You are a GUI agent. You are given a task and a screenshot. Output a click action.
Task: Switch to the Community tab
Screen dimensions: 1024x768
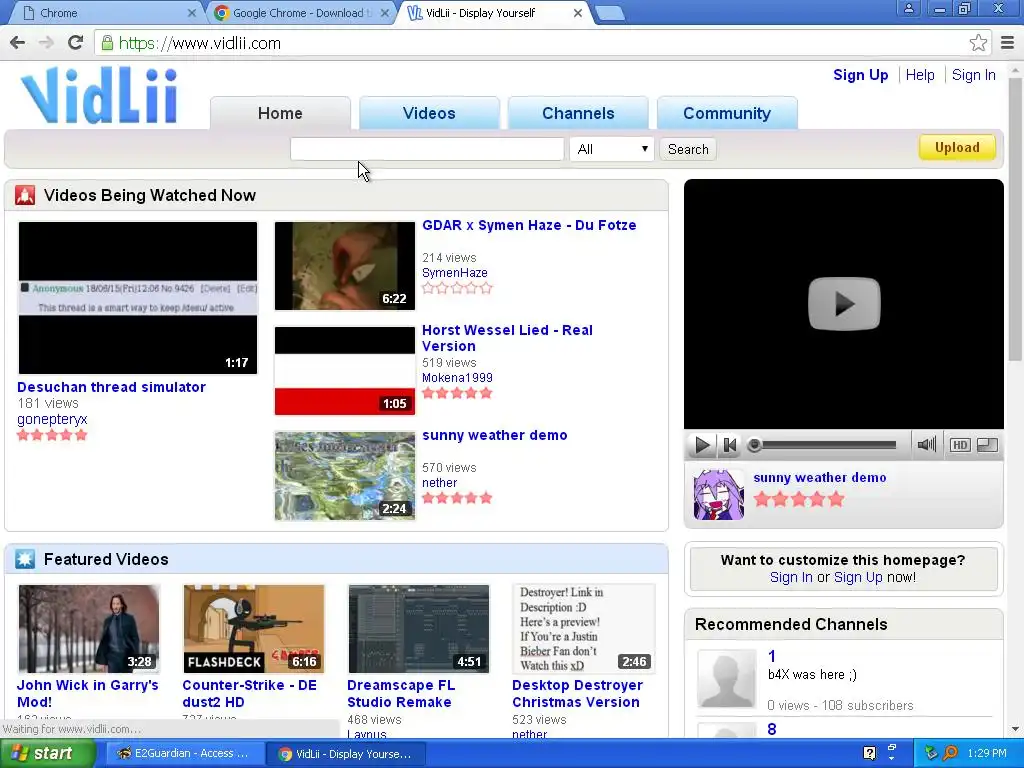point(727,113)
